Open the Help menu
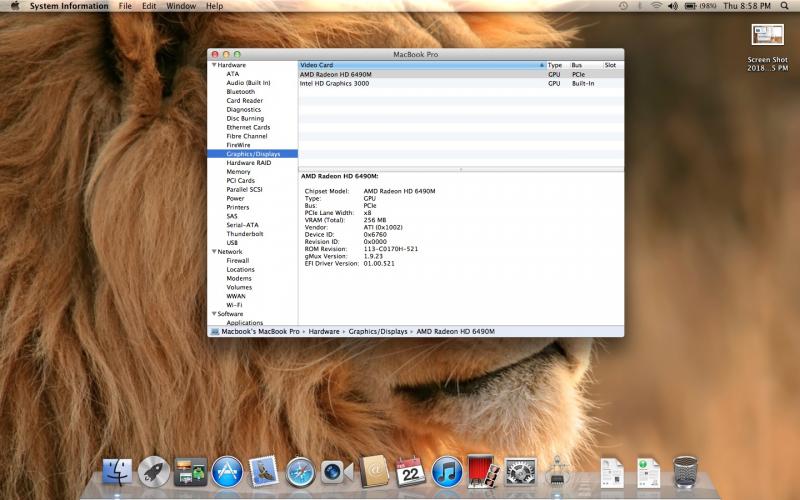 (214, 6)
